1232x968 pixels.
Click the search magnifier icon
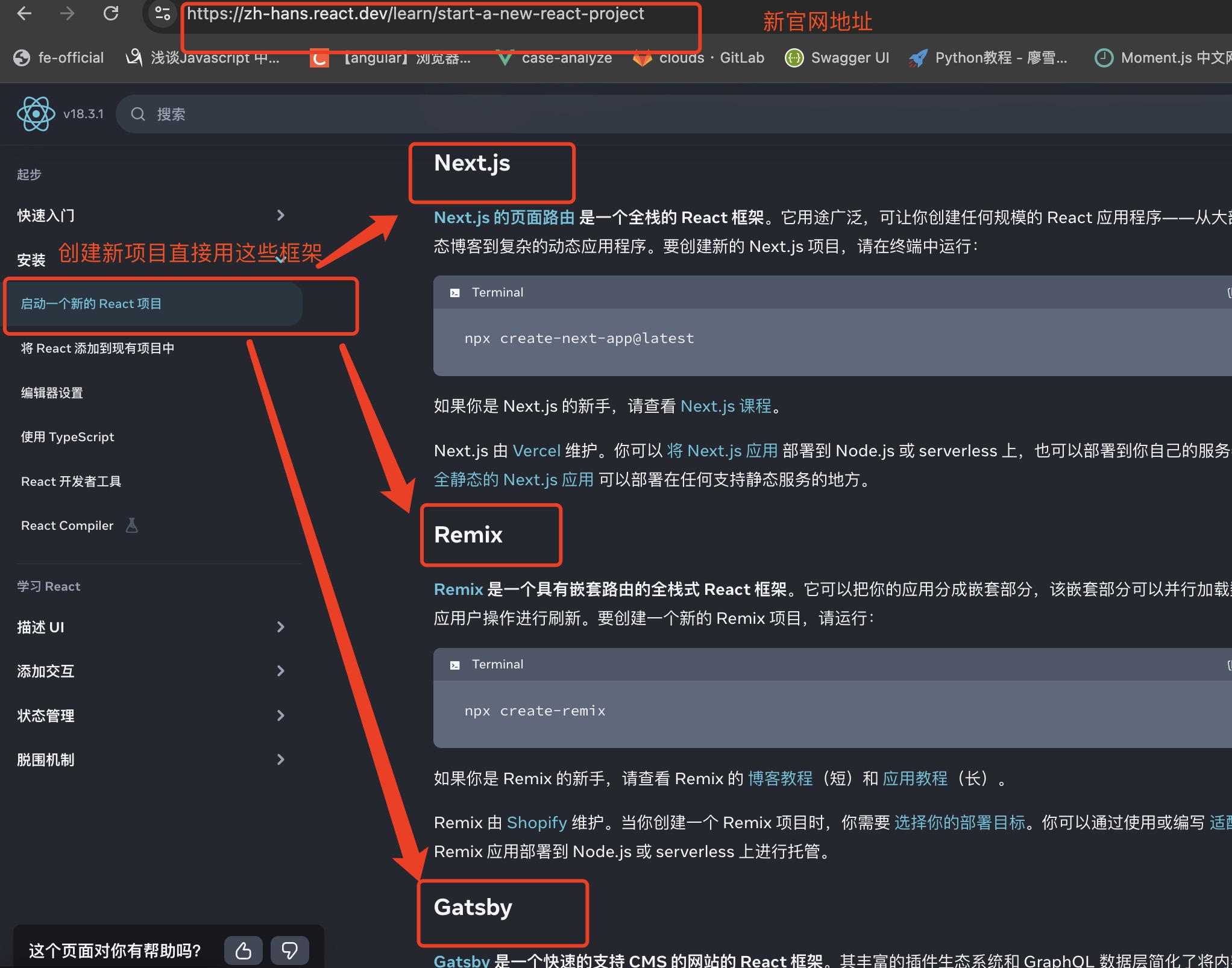tap(138, 114)
